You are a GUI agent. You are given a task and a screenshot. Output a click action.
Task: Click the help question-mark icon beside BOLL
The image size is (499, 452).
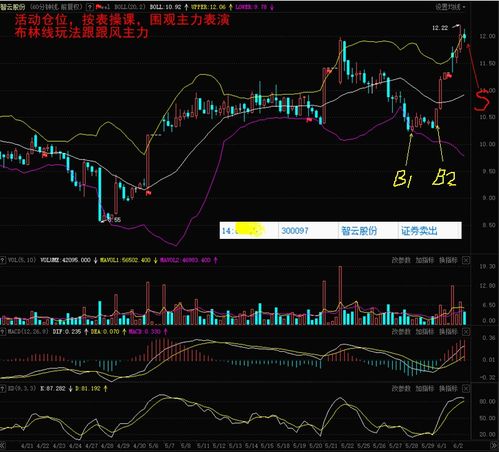coord(90,7)
